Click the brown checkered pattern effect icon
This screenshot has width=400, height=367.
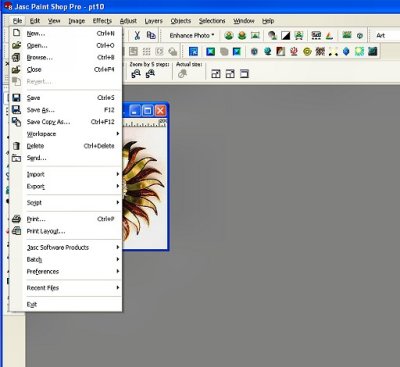320,51
